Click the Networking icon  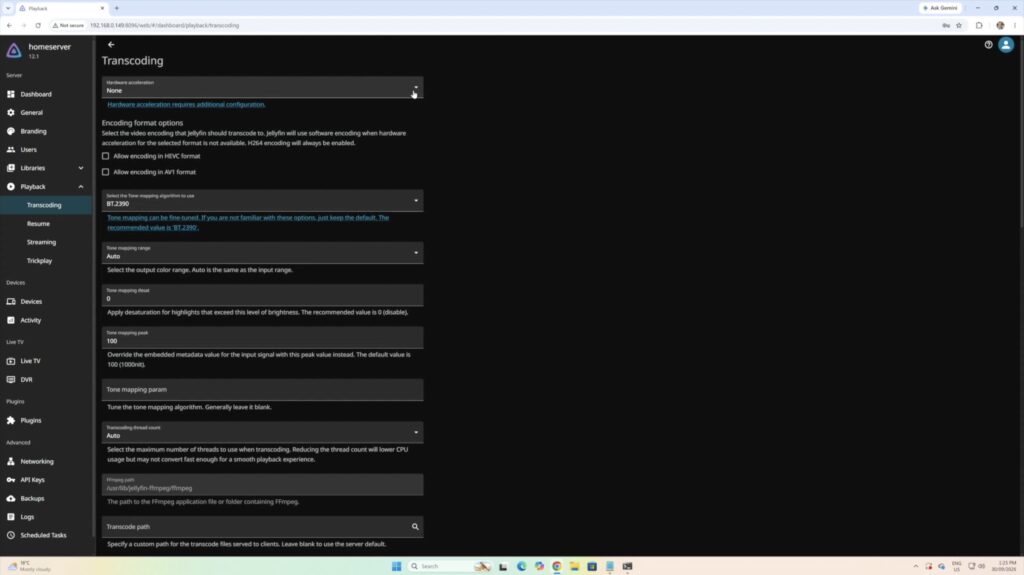10,461
